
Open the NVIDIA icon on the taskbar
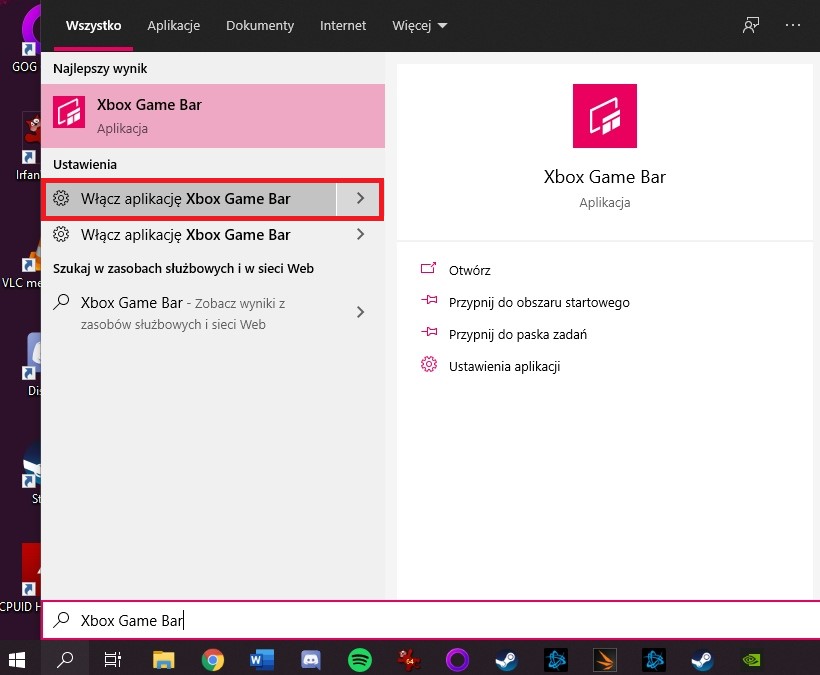pos(751,660)
